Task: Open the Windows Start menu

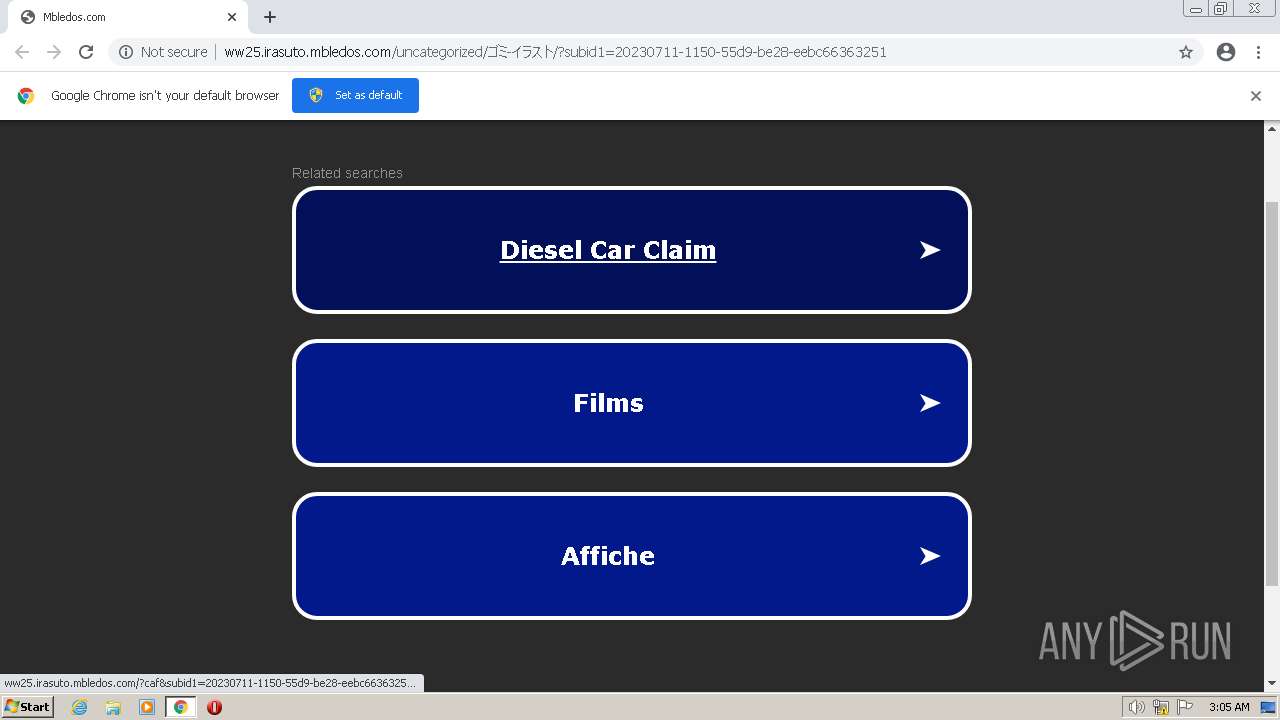Action: click(x=27, y=707)
